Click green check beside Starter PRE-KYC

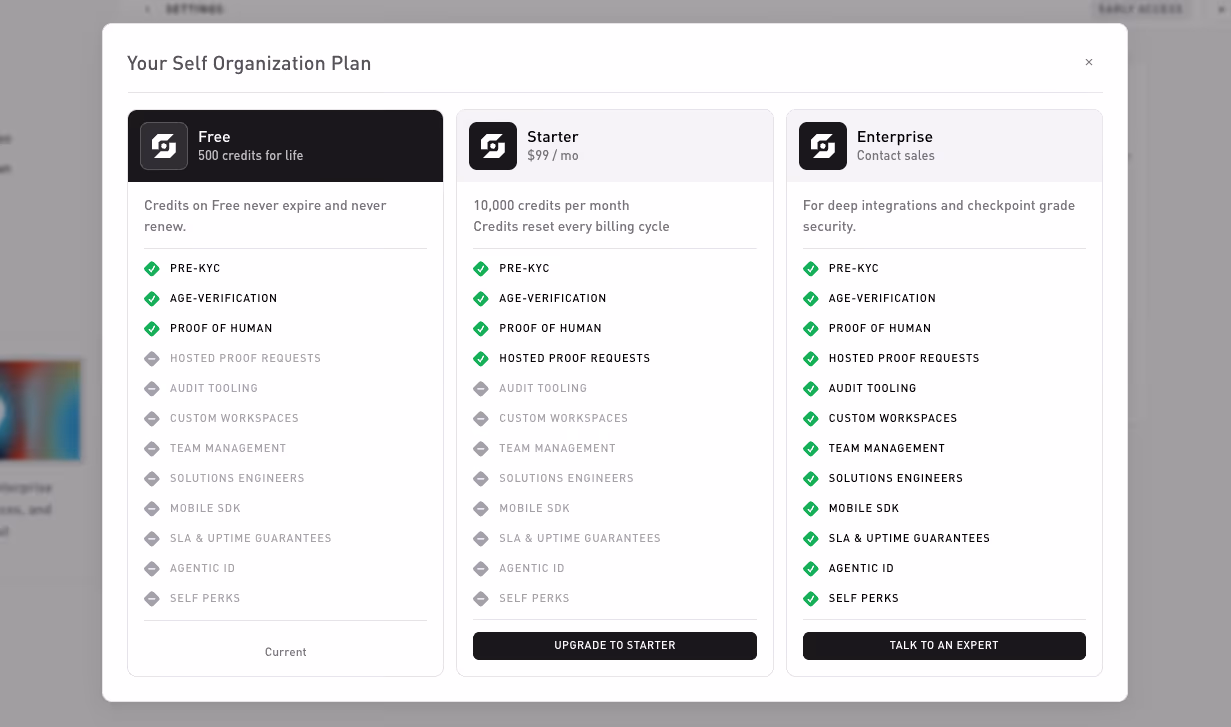pos(481,269)
